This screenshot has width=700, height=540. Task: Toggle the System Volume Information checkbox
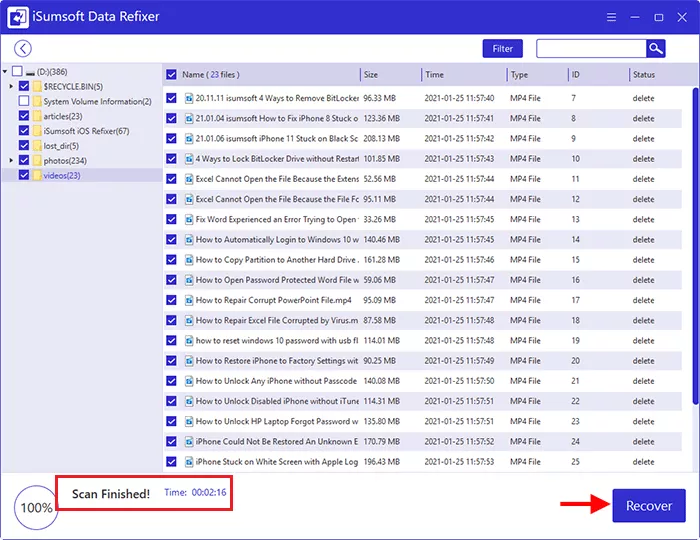point(24,102)
